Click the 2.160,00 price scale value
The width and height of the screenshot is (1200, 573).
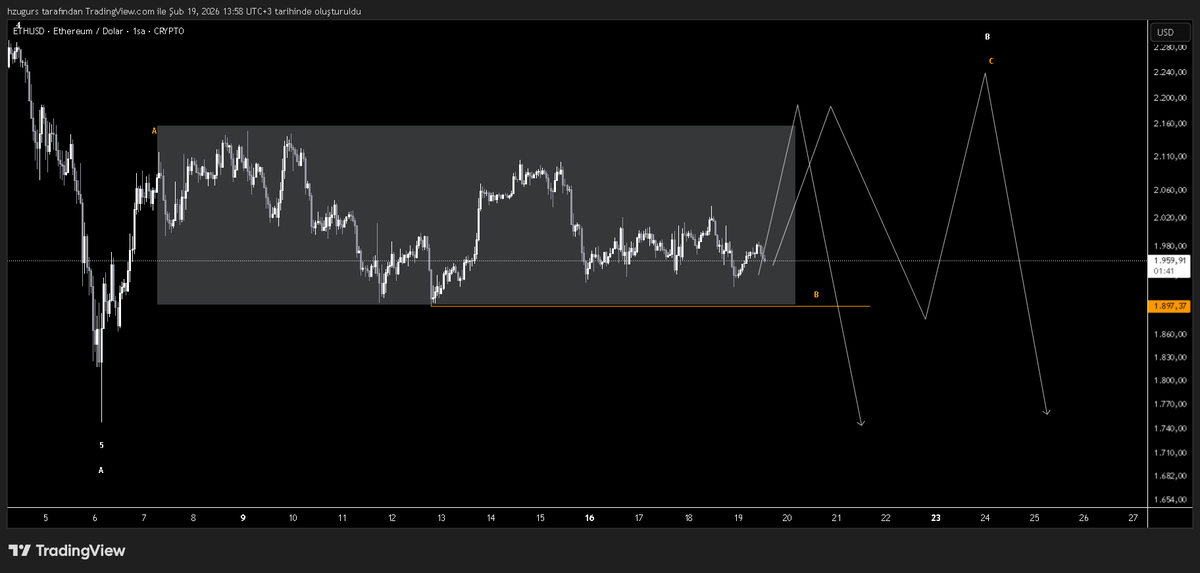[1170, 124]
